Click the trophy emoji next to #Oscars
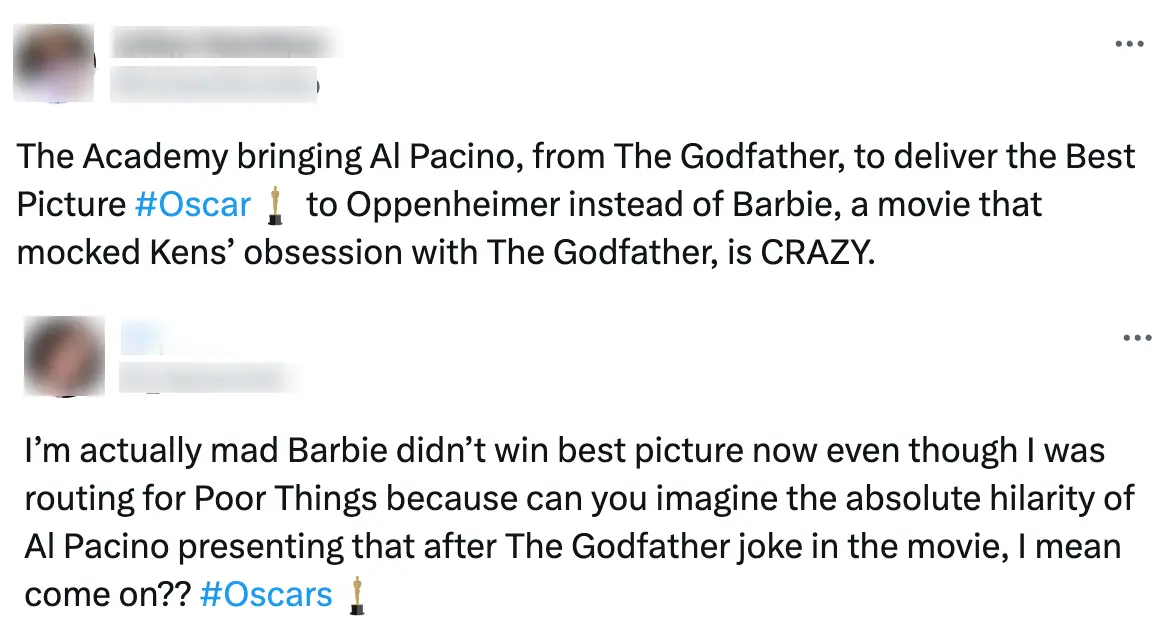 pyautogui.click(x=357, y=594)
